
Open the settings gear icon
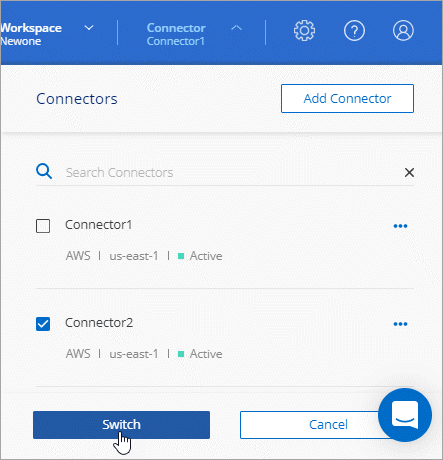(x=304, y=31)
